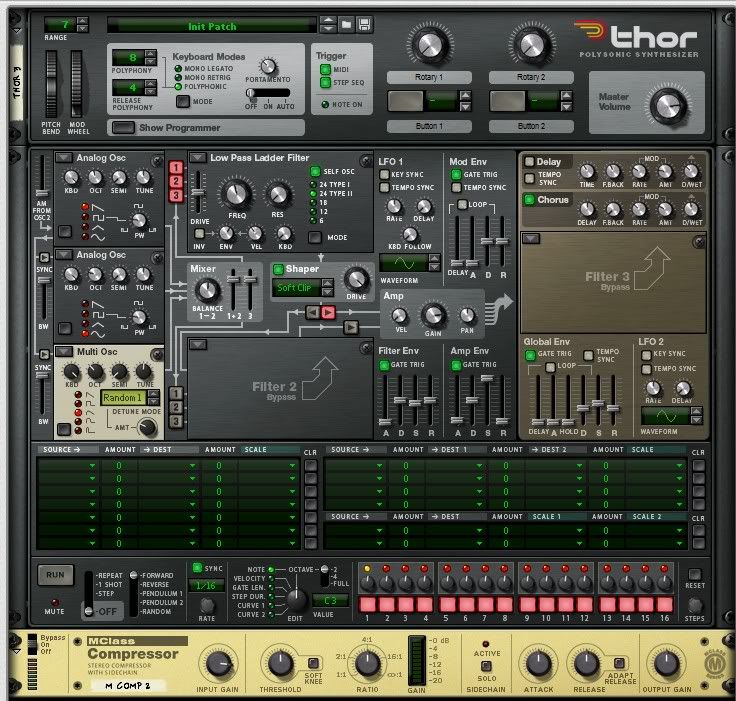The height and width of the screenshot is (701, 736).
Task: Step the Random 1 detune mode selector
Action: point(153,398)
